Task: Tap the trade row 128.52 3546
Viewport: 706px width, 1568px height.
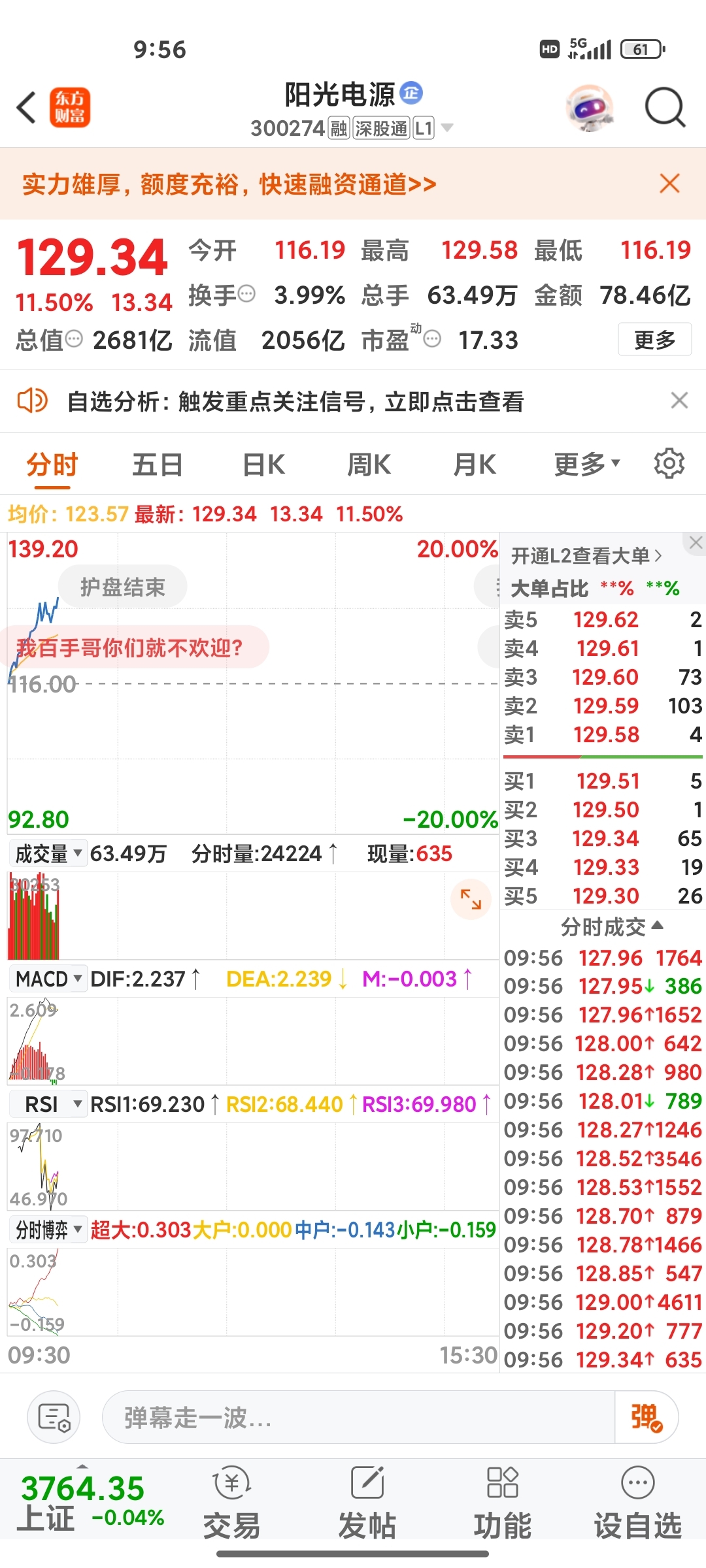Action: pos(603,1158)
